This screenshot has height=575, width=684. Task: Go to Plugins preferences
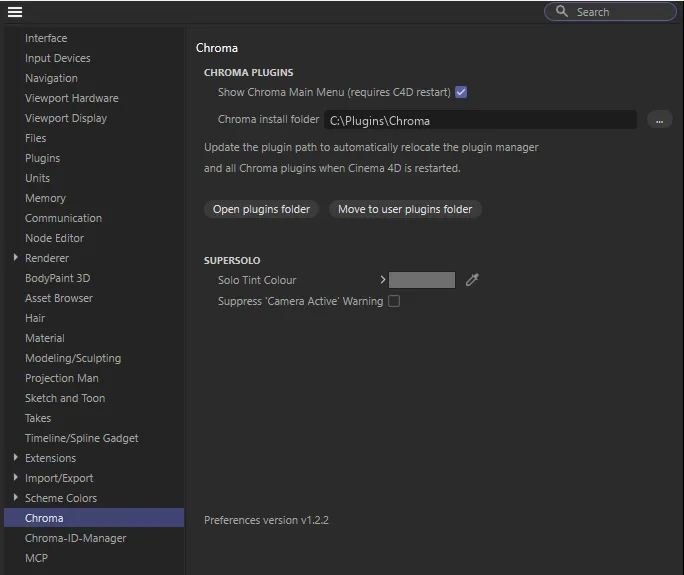pos(42,158)
